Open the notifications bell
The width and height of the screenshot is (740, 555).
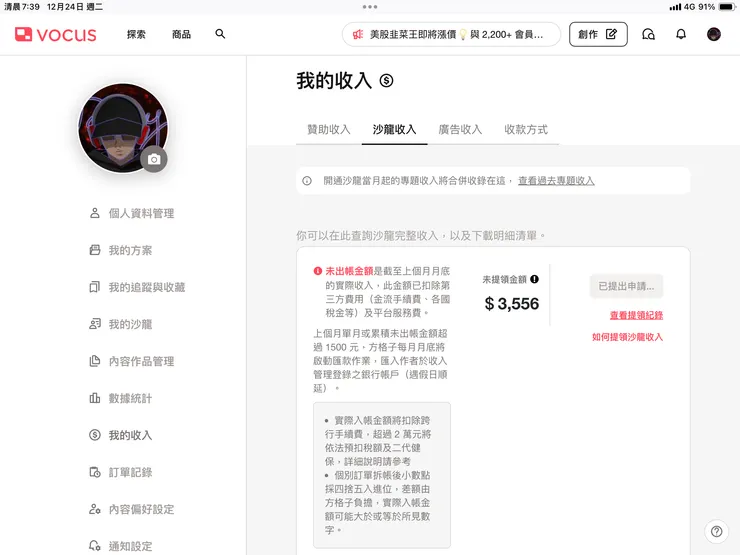(681, 34)
